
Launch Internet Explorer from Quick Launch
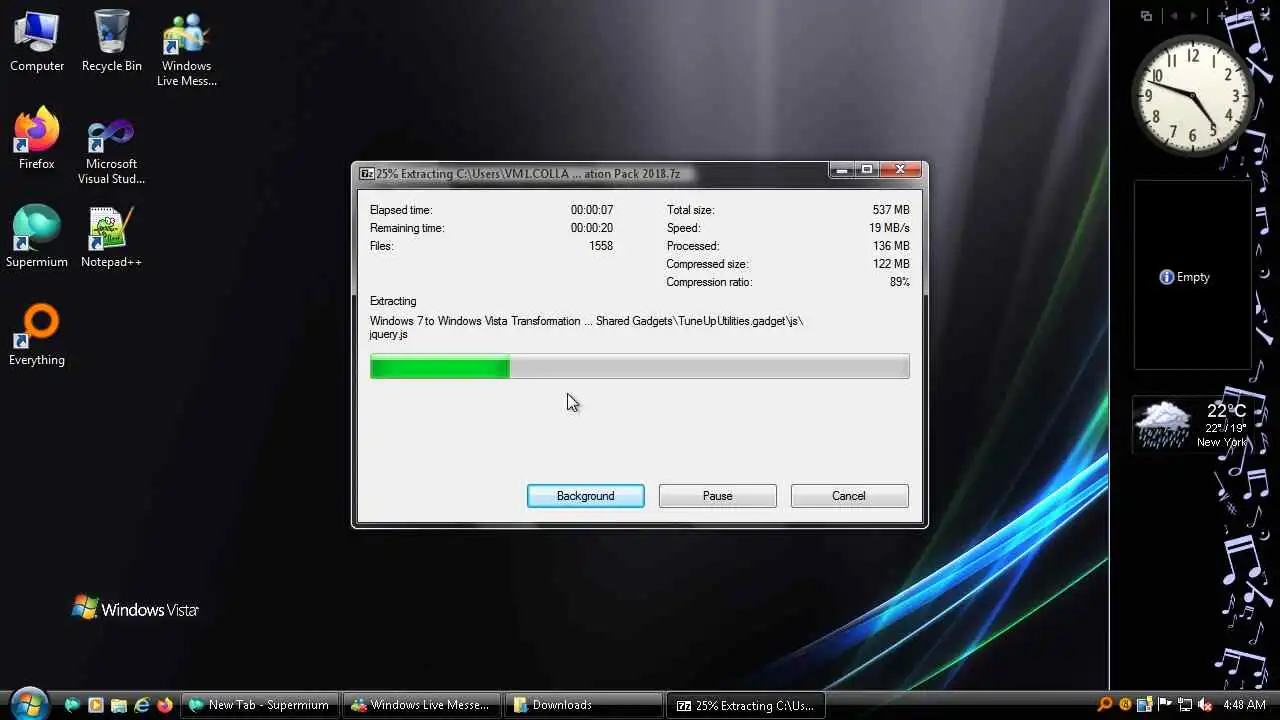(142, 705)
